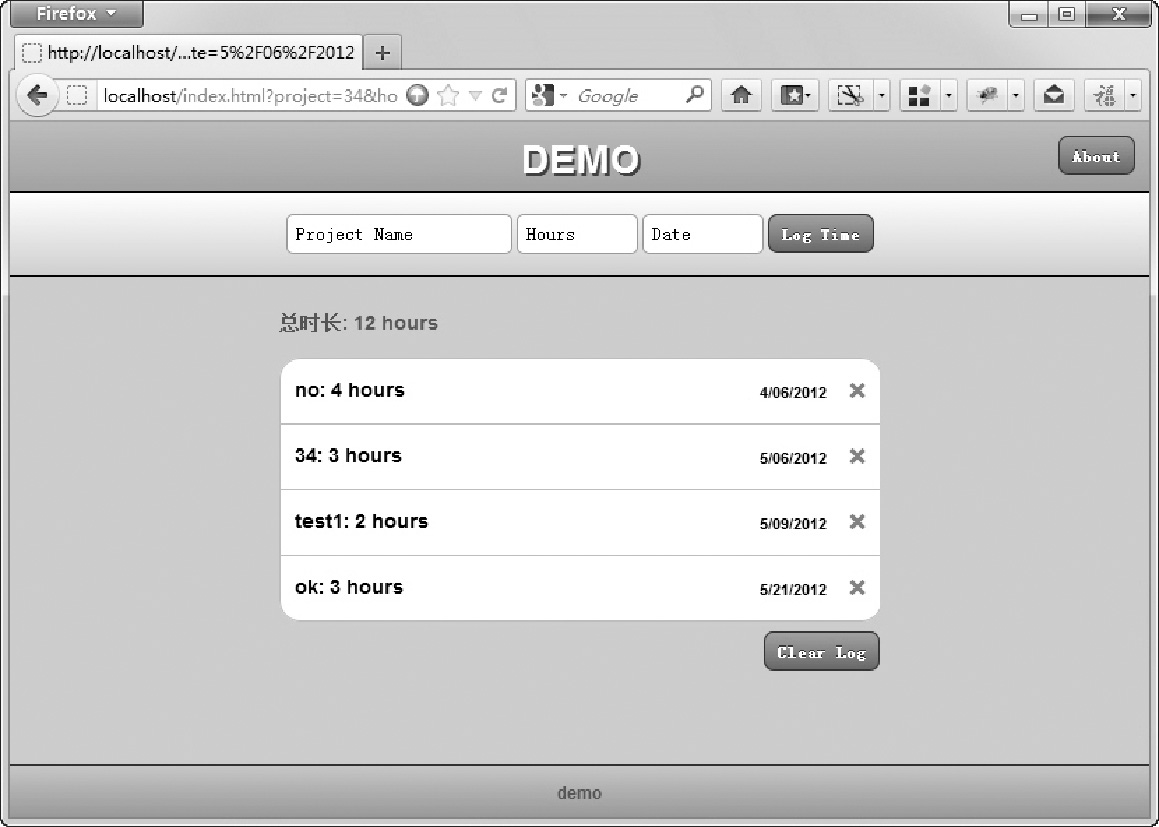Screen dimensions: 1159x827
Task: Go back with the Firefox back arrow
Action: tap(36, 95)
